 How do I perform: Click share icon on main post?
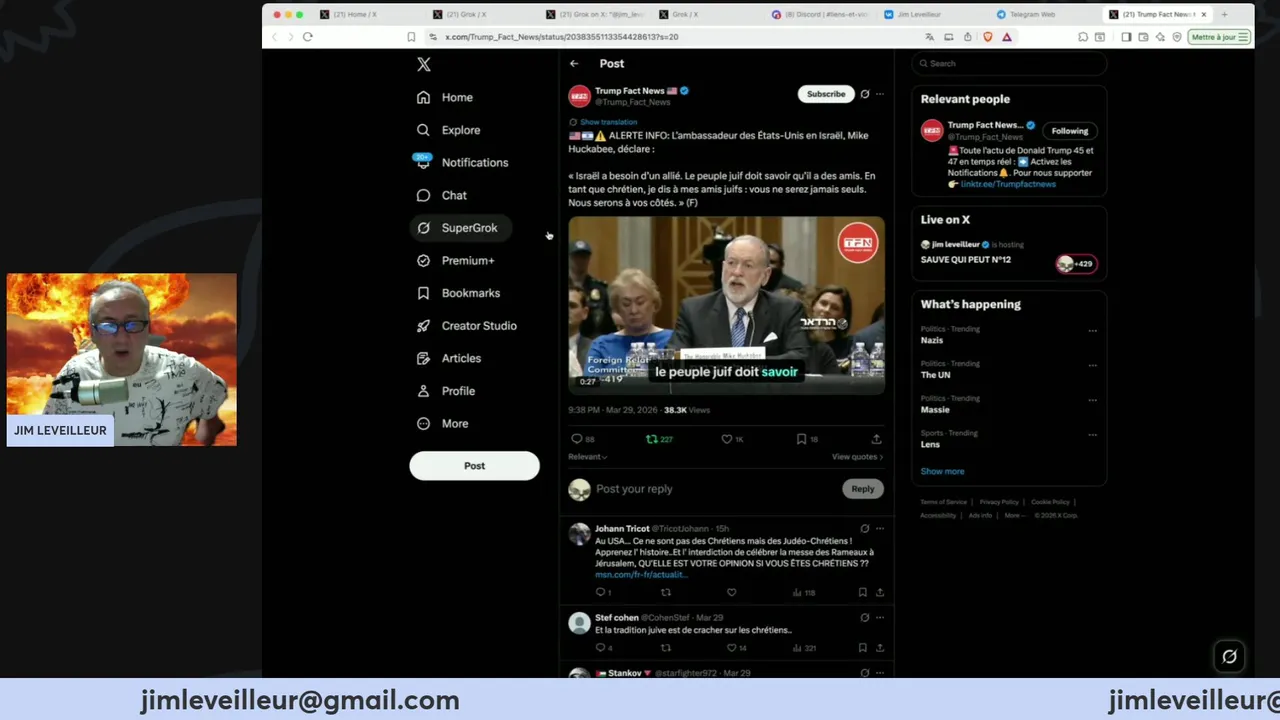(876, 439)
